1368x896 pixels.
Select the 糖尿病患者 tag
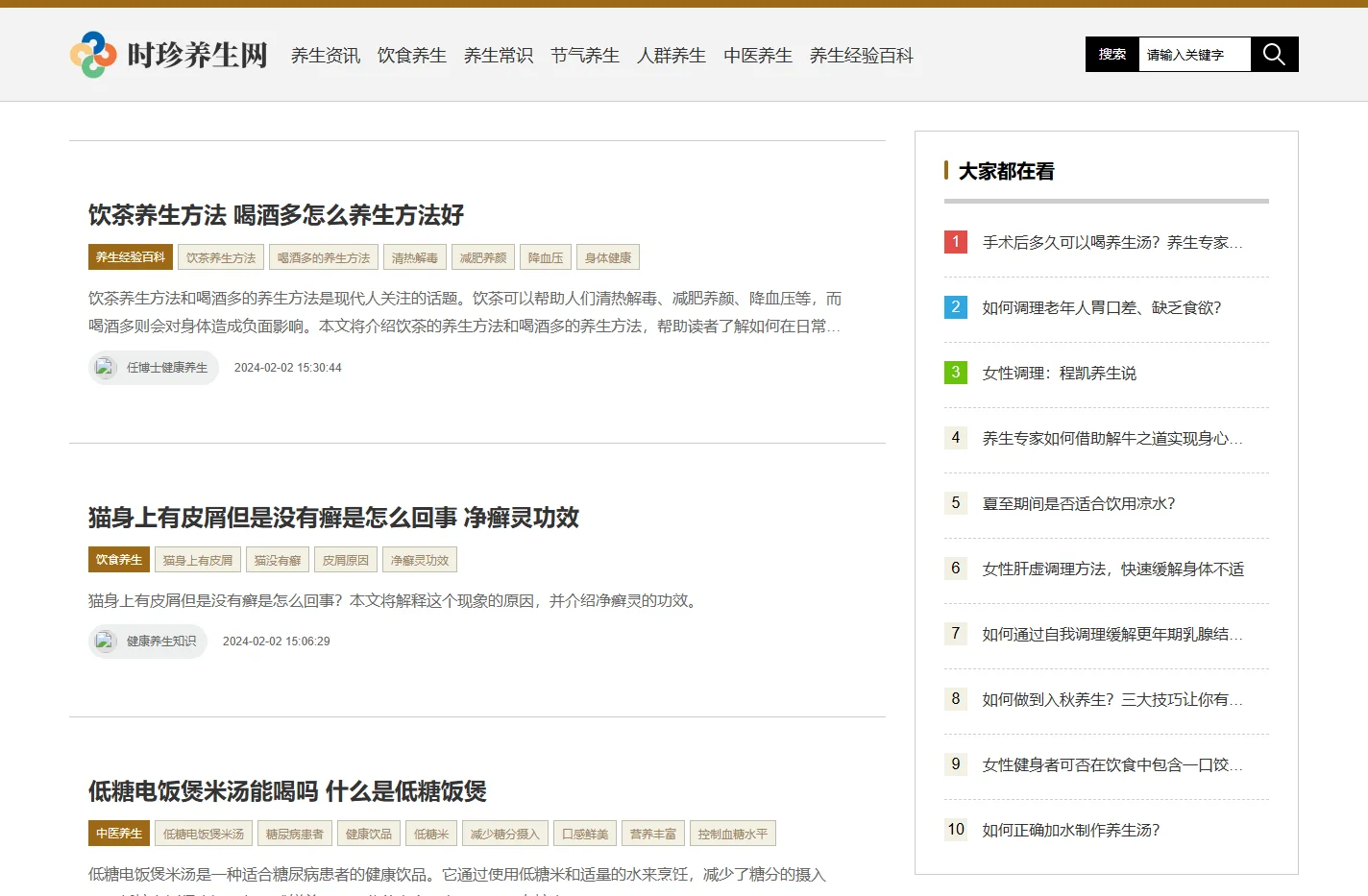coord(295,834)
